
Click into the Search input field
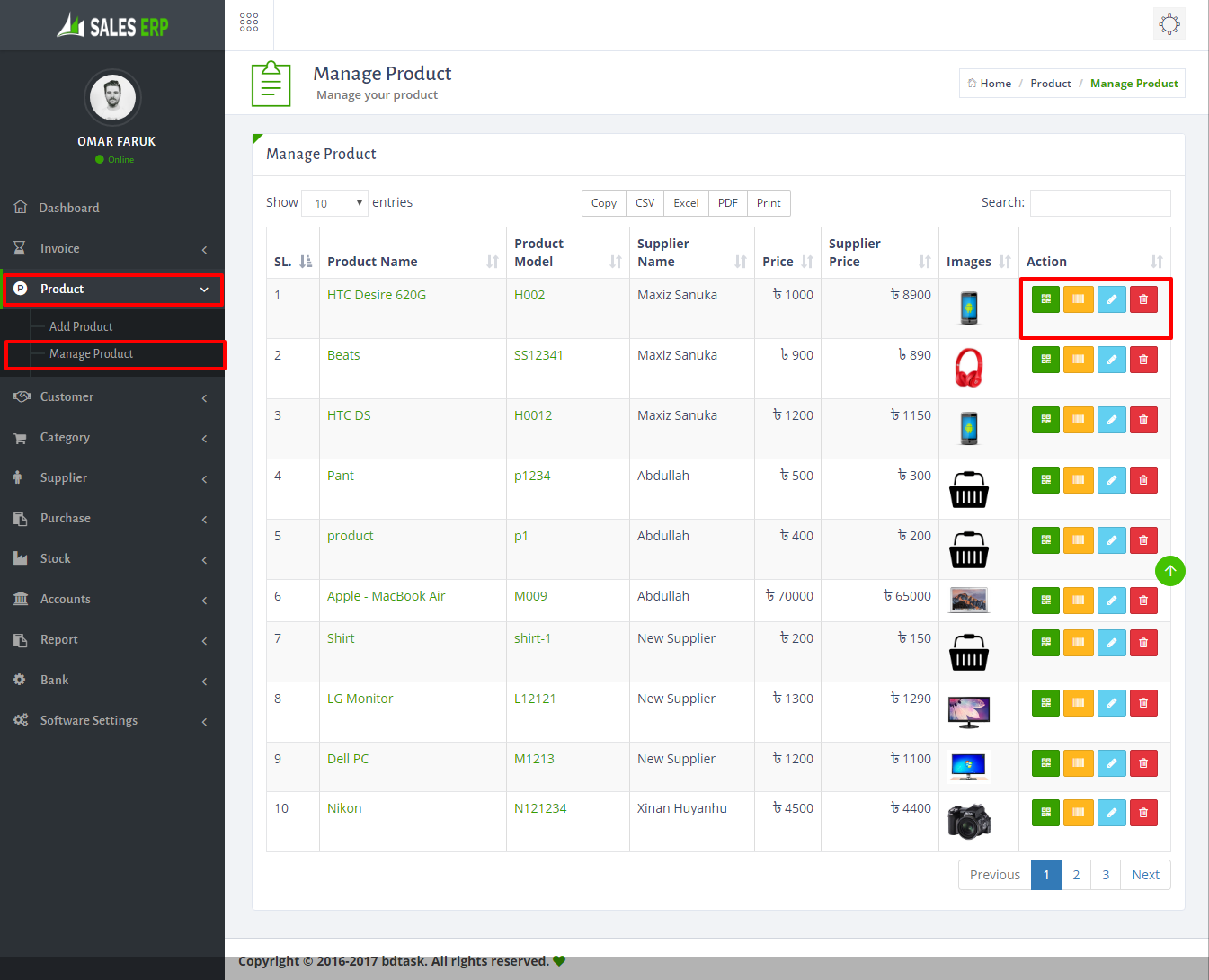click(x=1100, y=203)
